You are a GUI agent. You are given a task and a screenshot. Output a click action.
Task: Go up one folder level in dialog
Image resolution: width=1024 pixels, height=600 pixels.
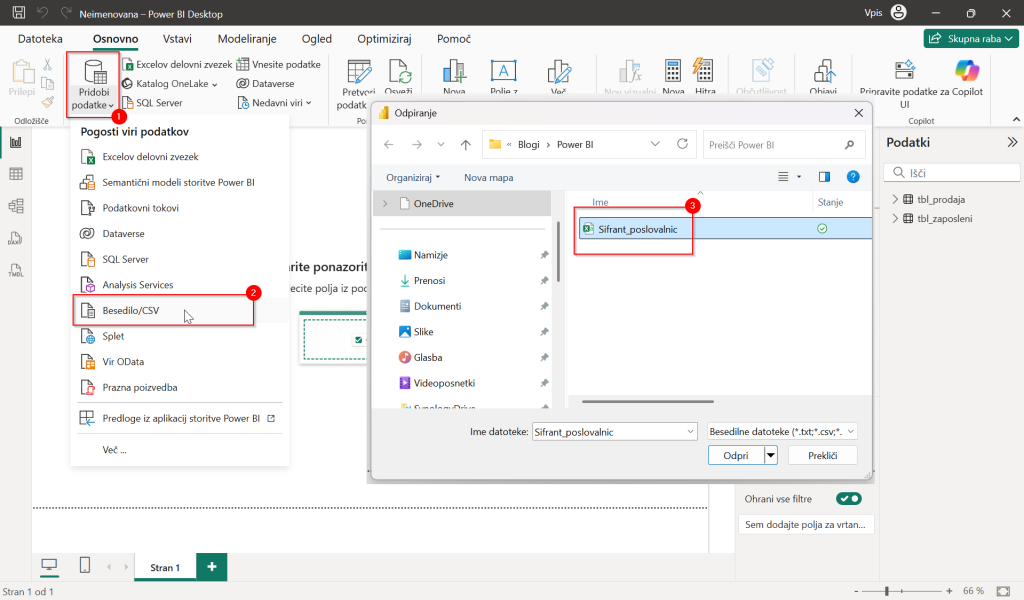[465, 145]
